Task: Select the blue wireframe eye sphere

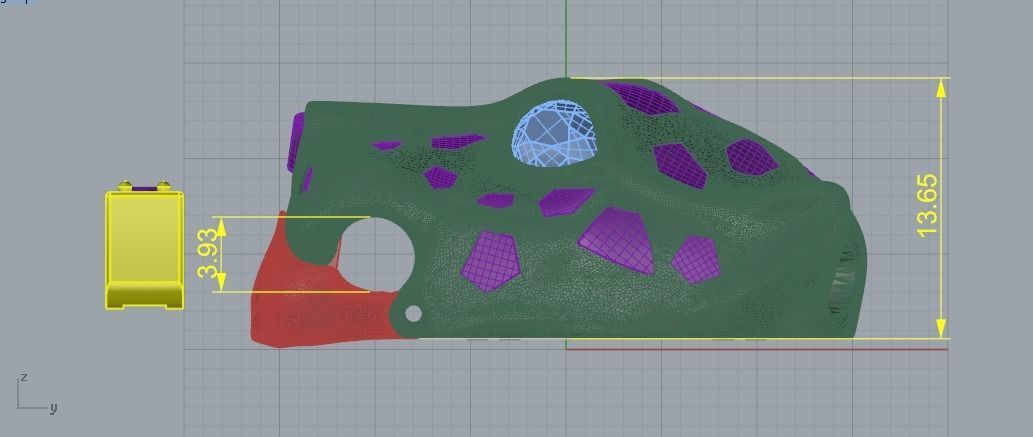Action: click(x=555, y=134)
